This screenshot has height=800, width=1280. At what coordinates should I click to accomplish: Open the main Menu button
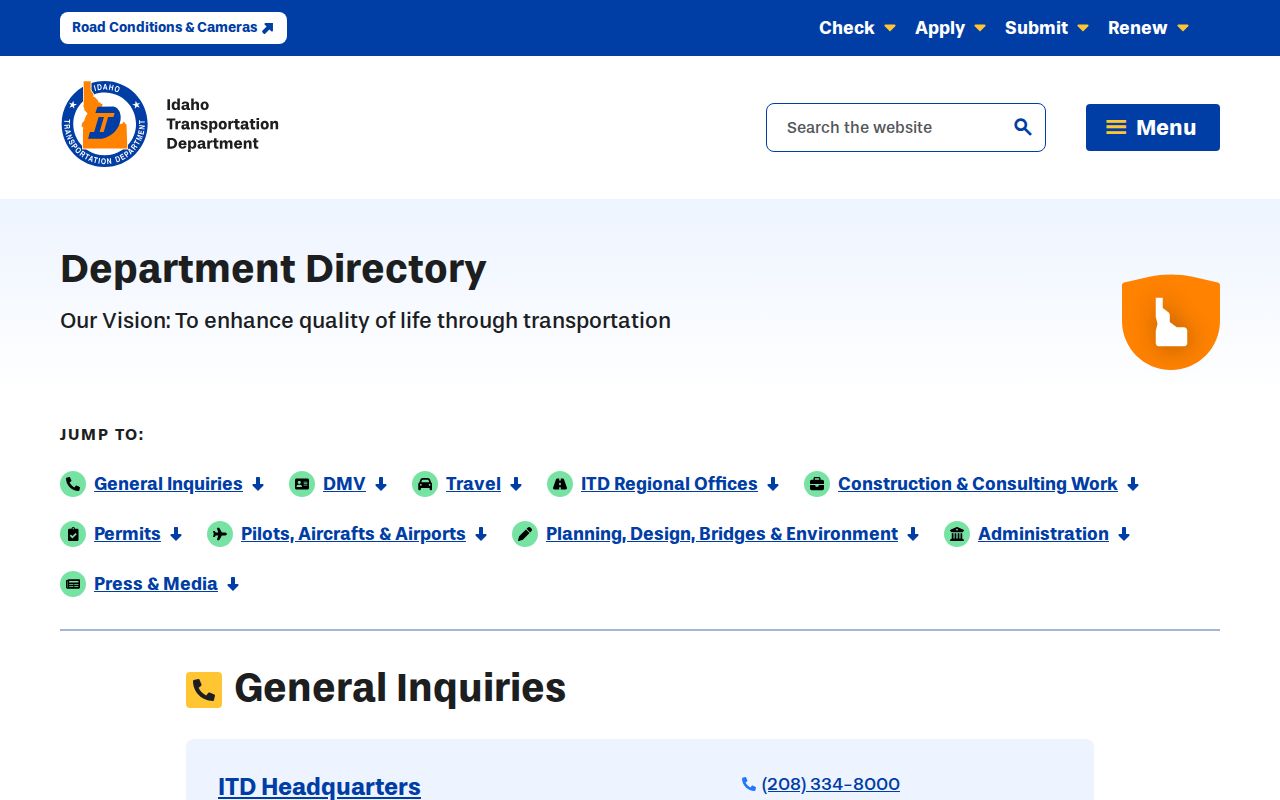pos(1153,127)
